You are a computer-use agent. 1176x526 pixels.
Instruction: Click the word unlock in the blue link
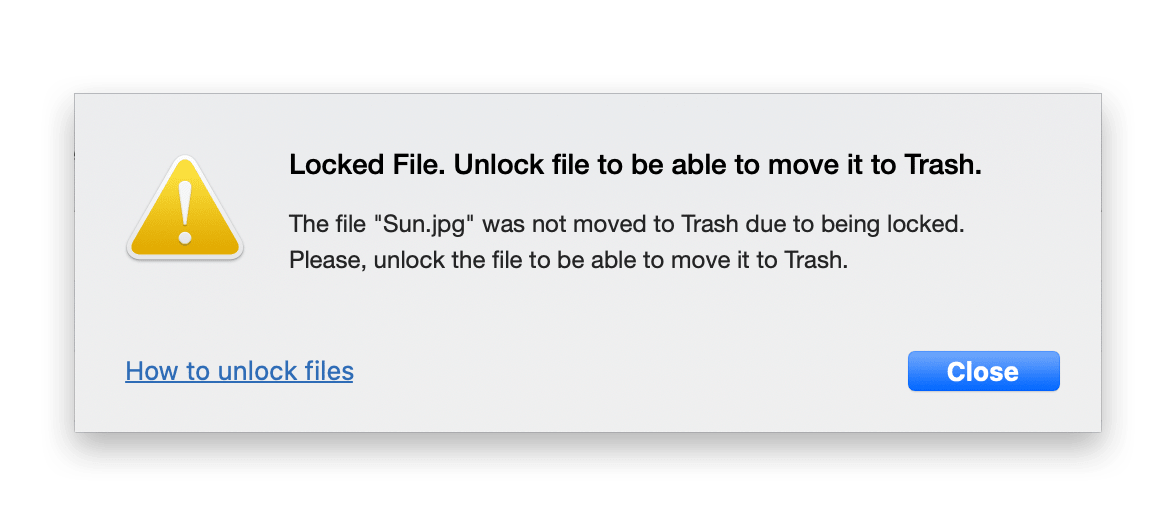tap(254, 371)
